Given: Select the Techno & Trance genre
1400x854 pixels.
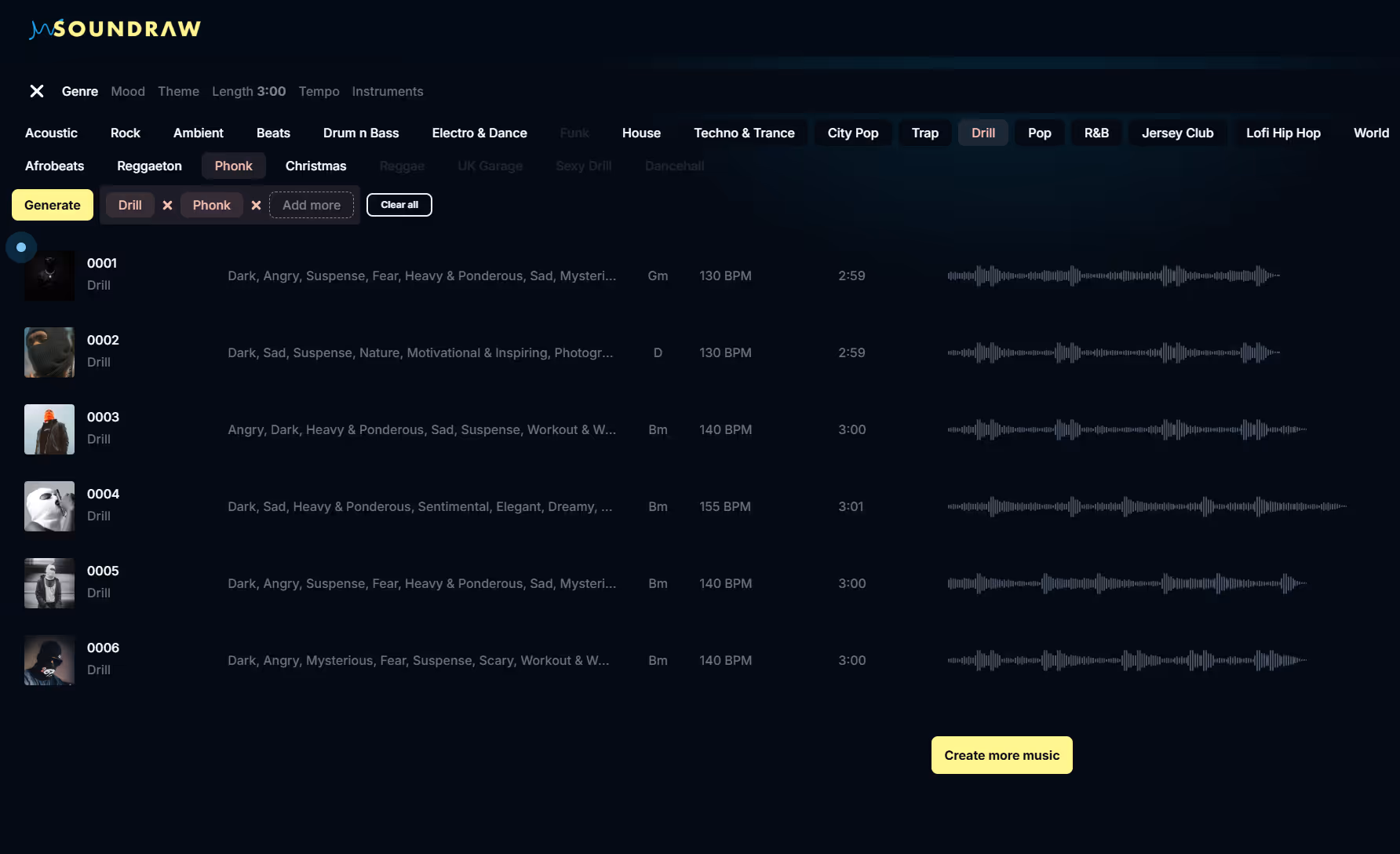Looking at the screenshot, I should click(x=744, y=133).
